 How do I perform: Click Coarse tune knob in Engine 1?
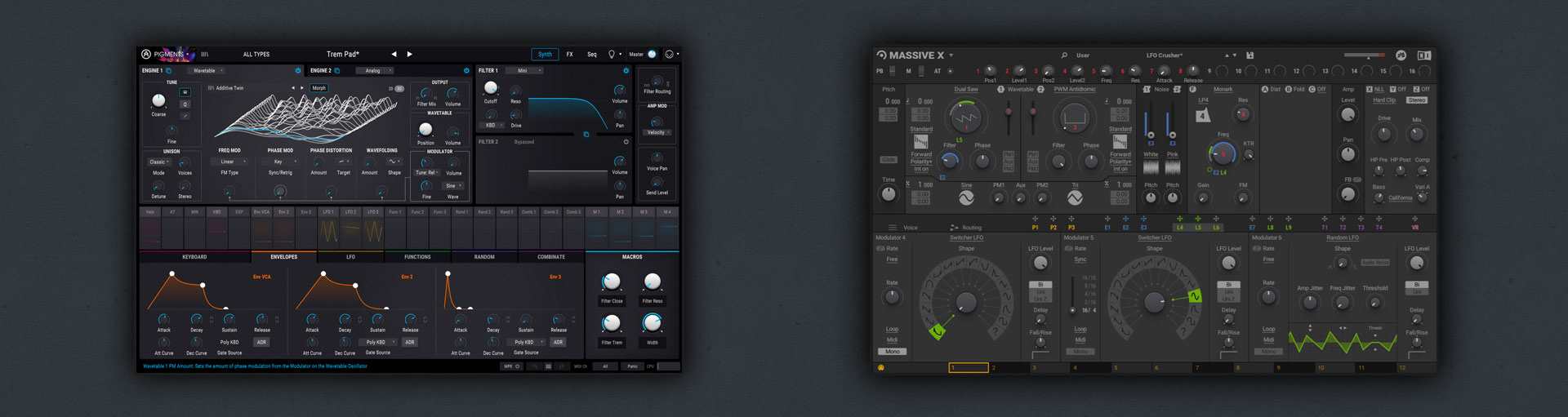click(x=158, y=100)
